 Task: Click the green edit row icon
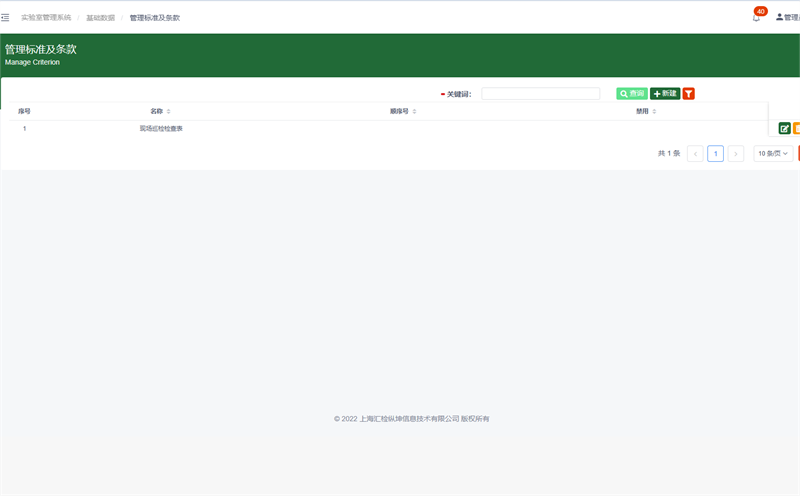784,128
